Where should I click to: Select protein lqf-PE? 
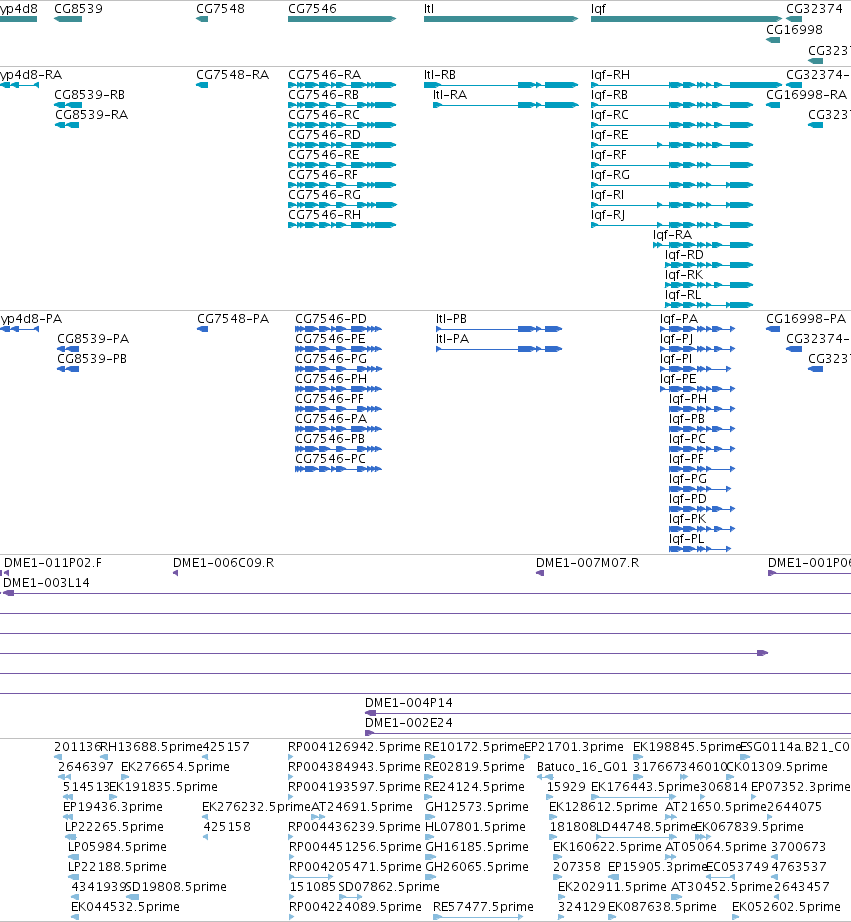tap(678, 379)
